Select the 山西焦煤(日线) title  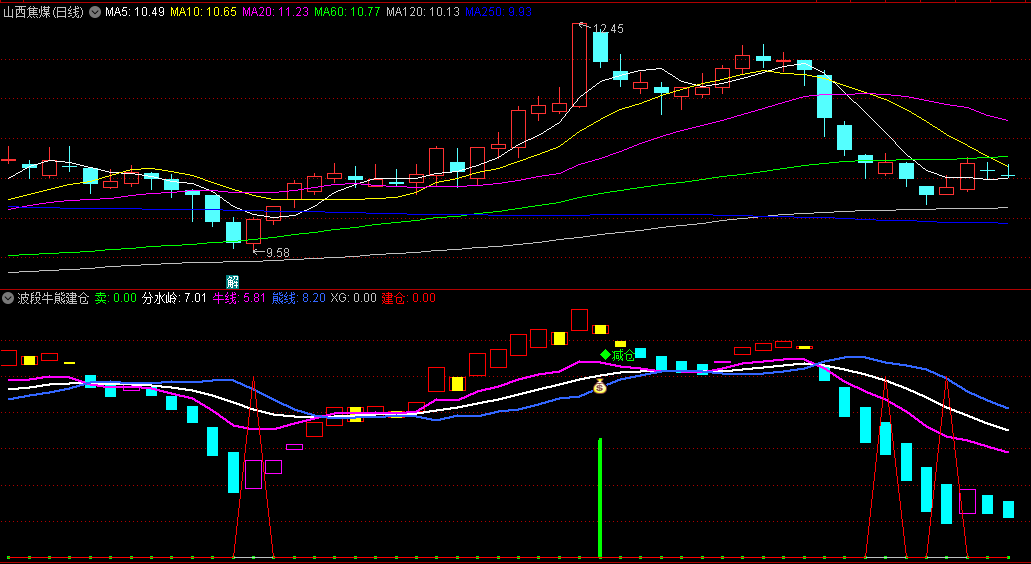(x=43, y=12)
